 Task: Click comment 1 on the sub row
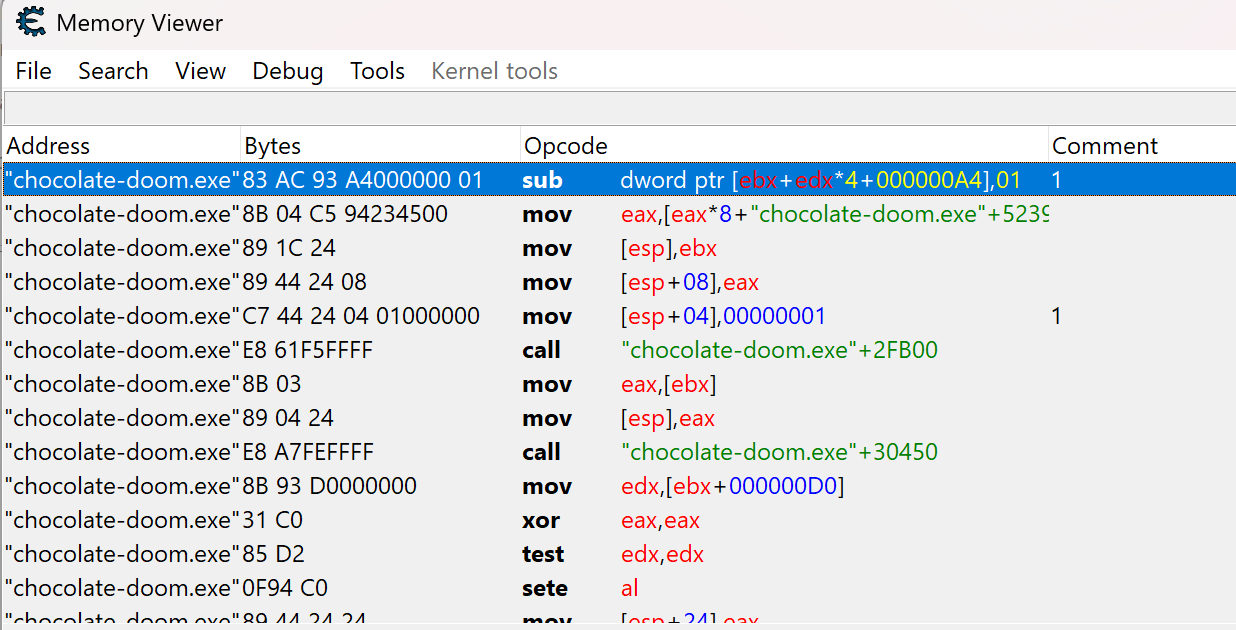[x=1058, y=180]
